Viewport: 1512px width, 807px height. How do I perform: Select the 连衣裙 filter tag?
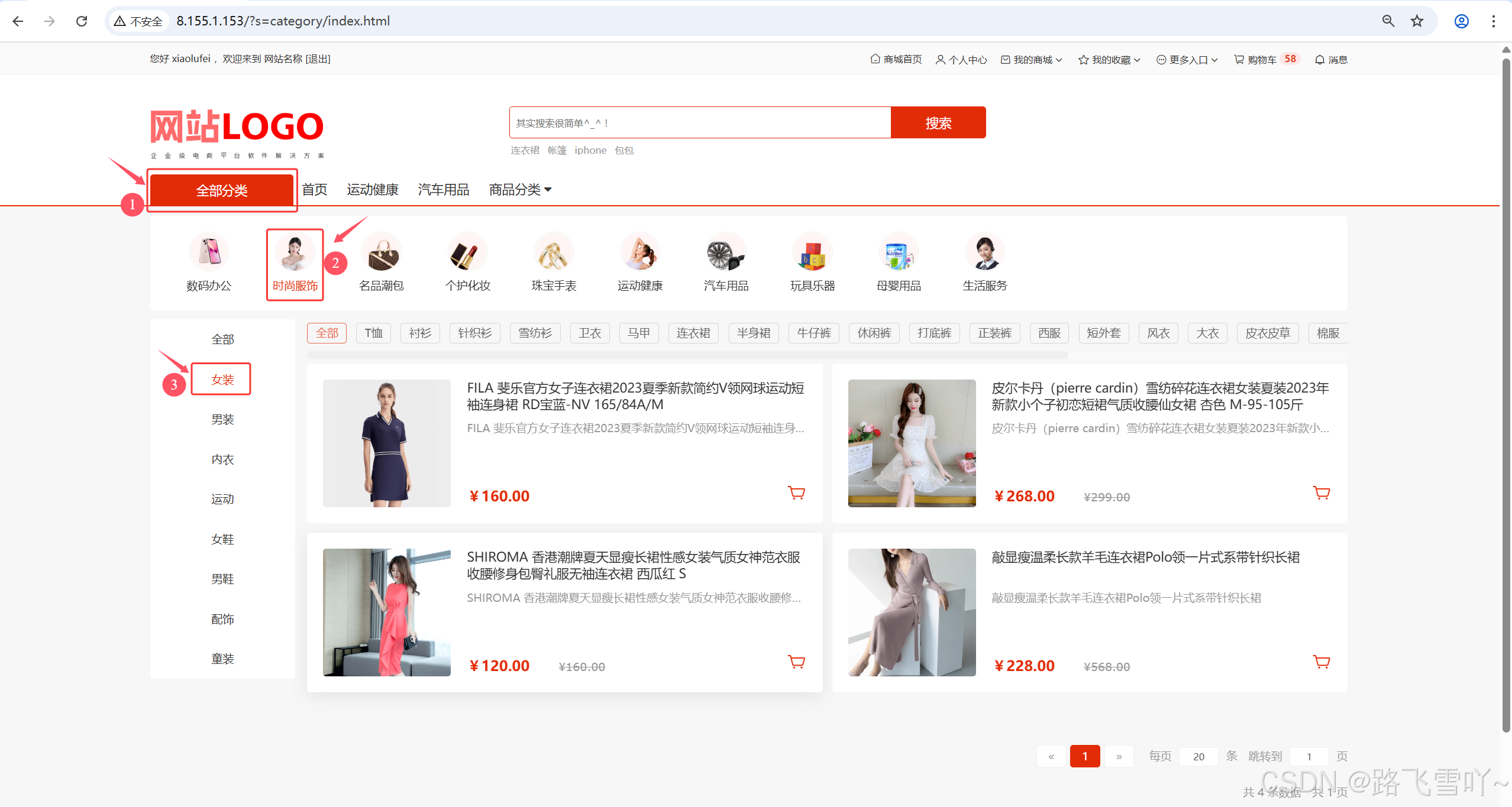(693, 333)
